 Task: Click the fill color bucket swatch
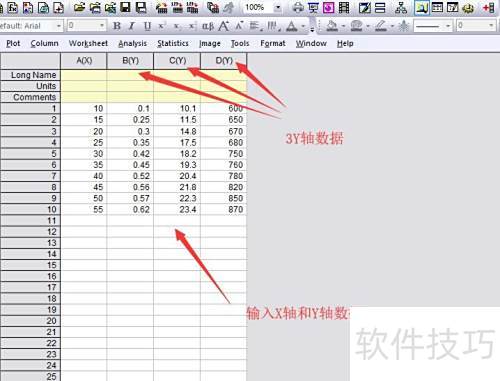[332, 26]
